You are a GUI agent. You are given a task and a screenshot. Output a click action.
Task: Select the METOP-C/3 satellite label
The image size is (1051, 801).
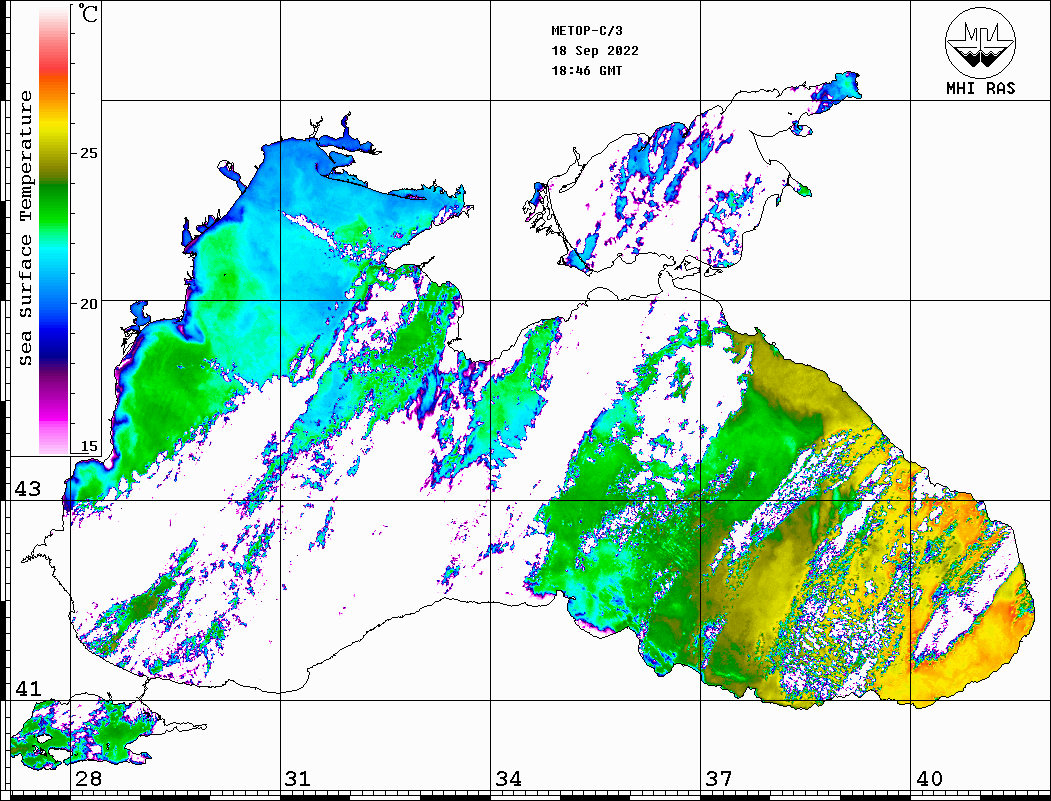tap(587, 31)
